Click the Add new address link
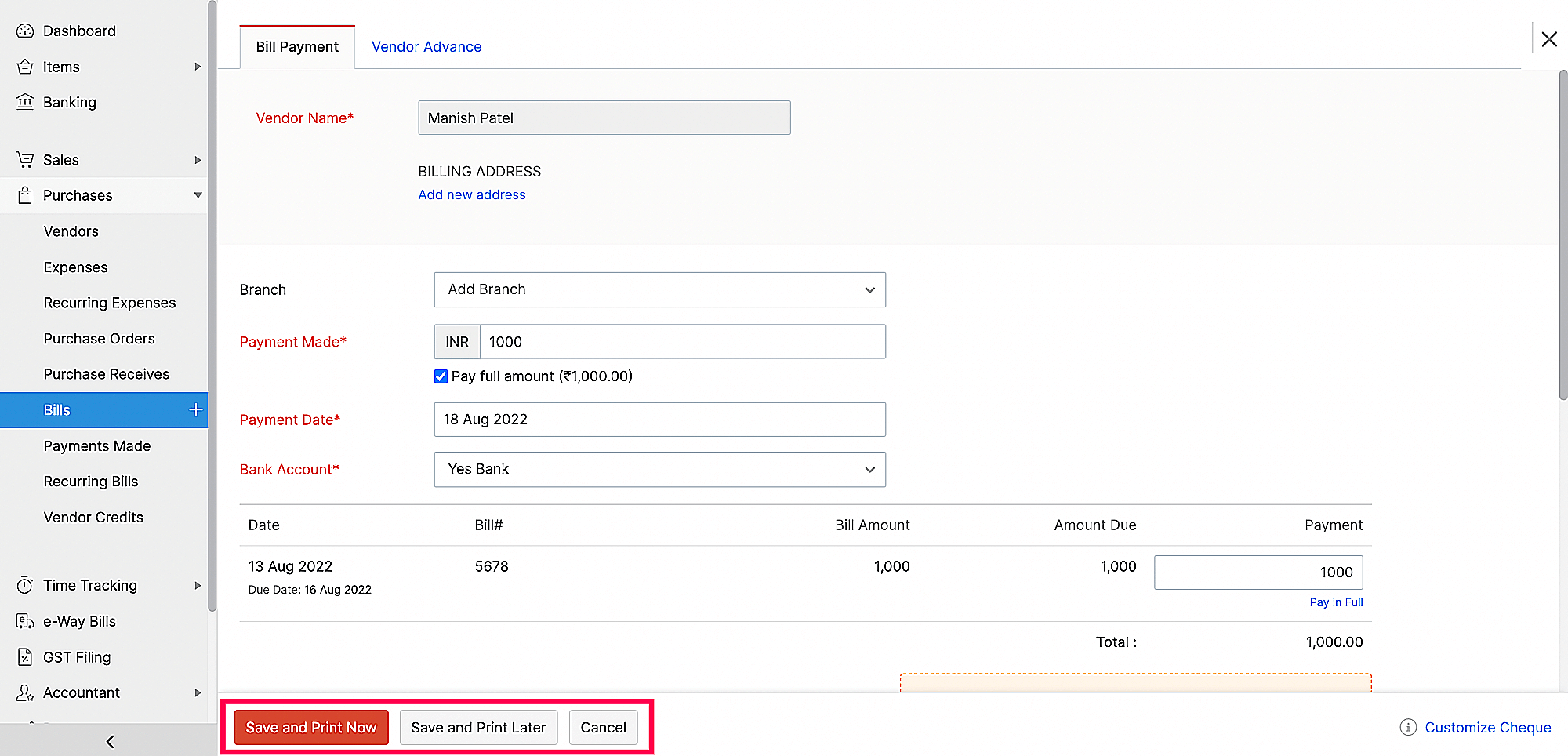The image size is (1568, 756). [472, 194]
